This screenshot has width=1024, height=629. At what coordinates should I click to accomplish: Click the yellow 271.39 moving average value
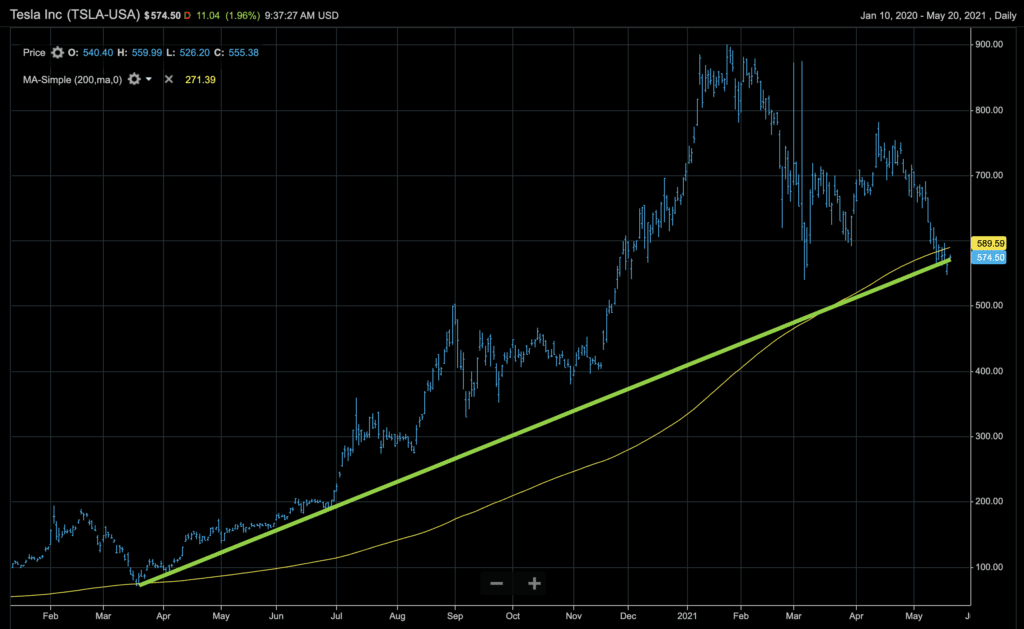(x=200, y=78)
